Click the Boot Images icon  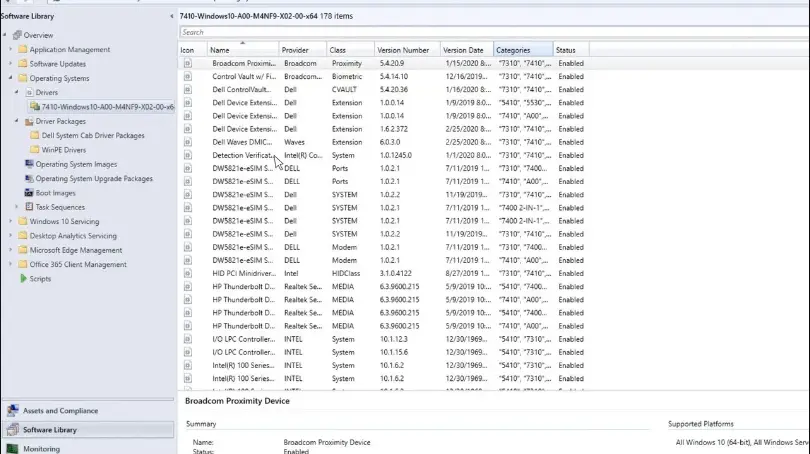[x=29, y=193]
